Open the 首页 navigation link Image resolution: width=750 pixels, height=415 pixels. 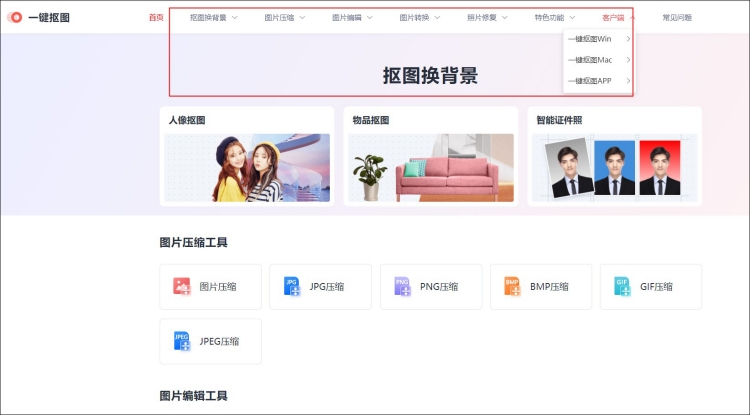click(x=156, y=18)
